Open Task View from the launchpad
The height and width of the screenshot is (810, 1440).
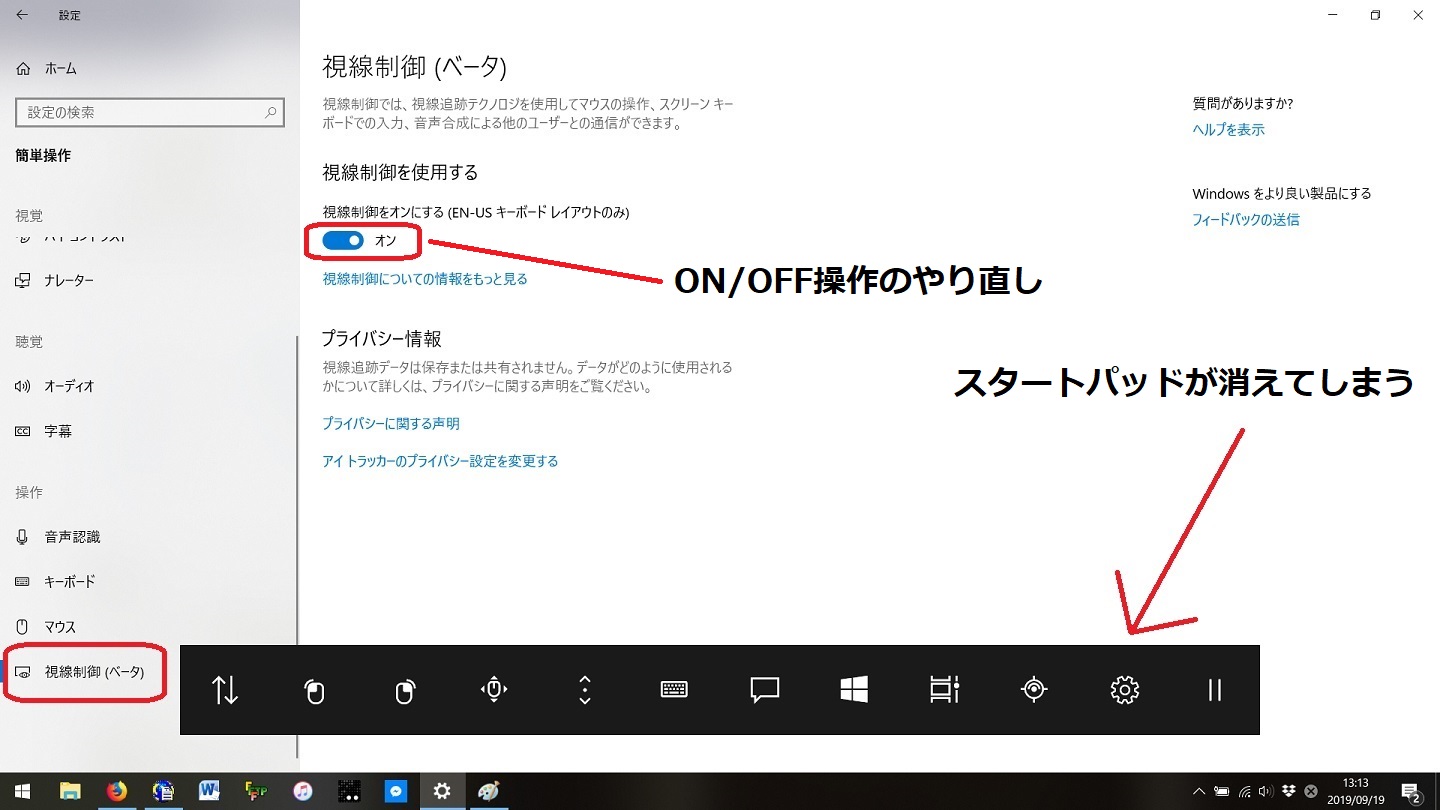[944, 690]
